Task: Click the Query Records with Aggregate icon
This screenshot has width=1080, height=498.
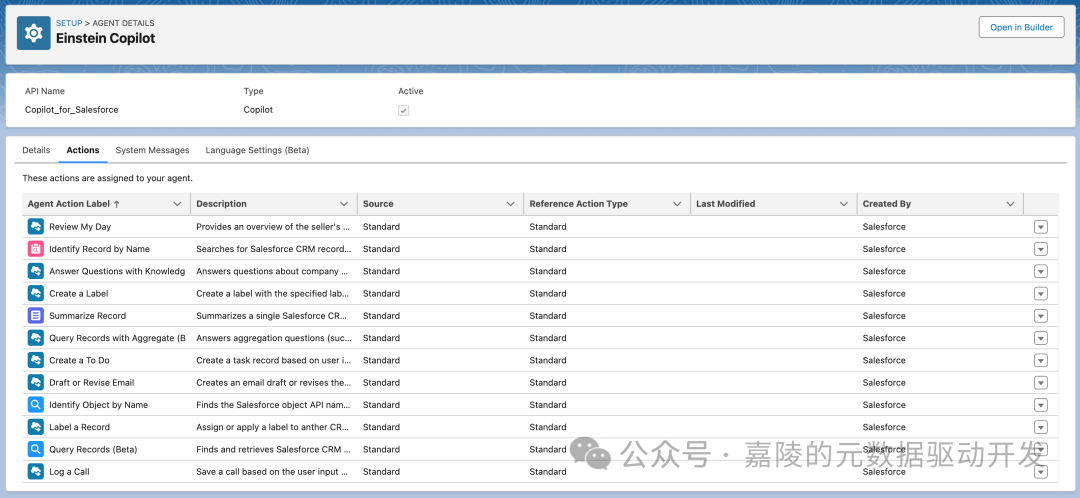Action: coord(36,338)
